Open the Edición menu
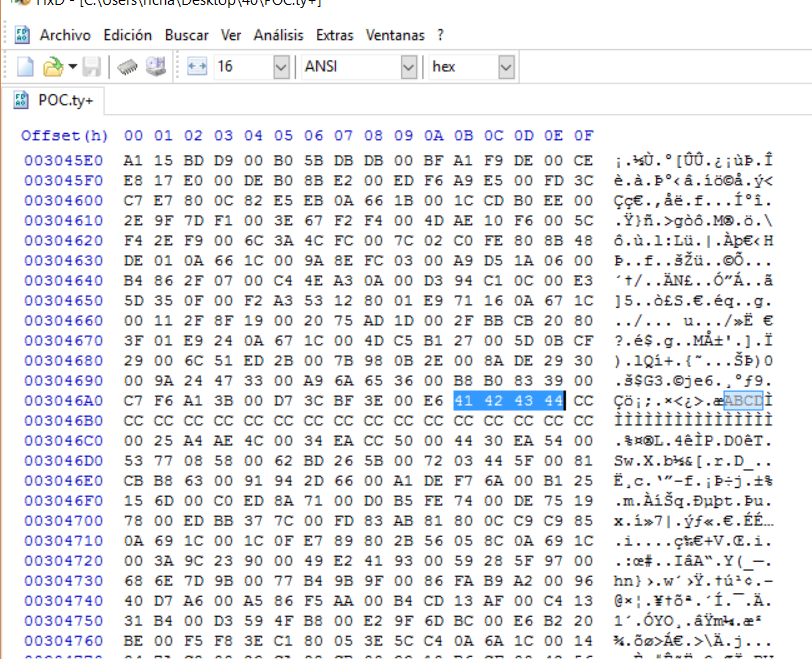The height and width of the screenshot is (659, 812). [x=128, y=35]
